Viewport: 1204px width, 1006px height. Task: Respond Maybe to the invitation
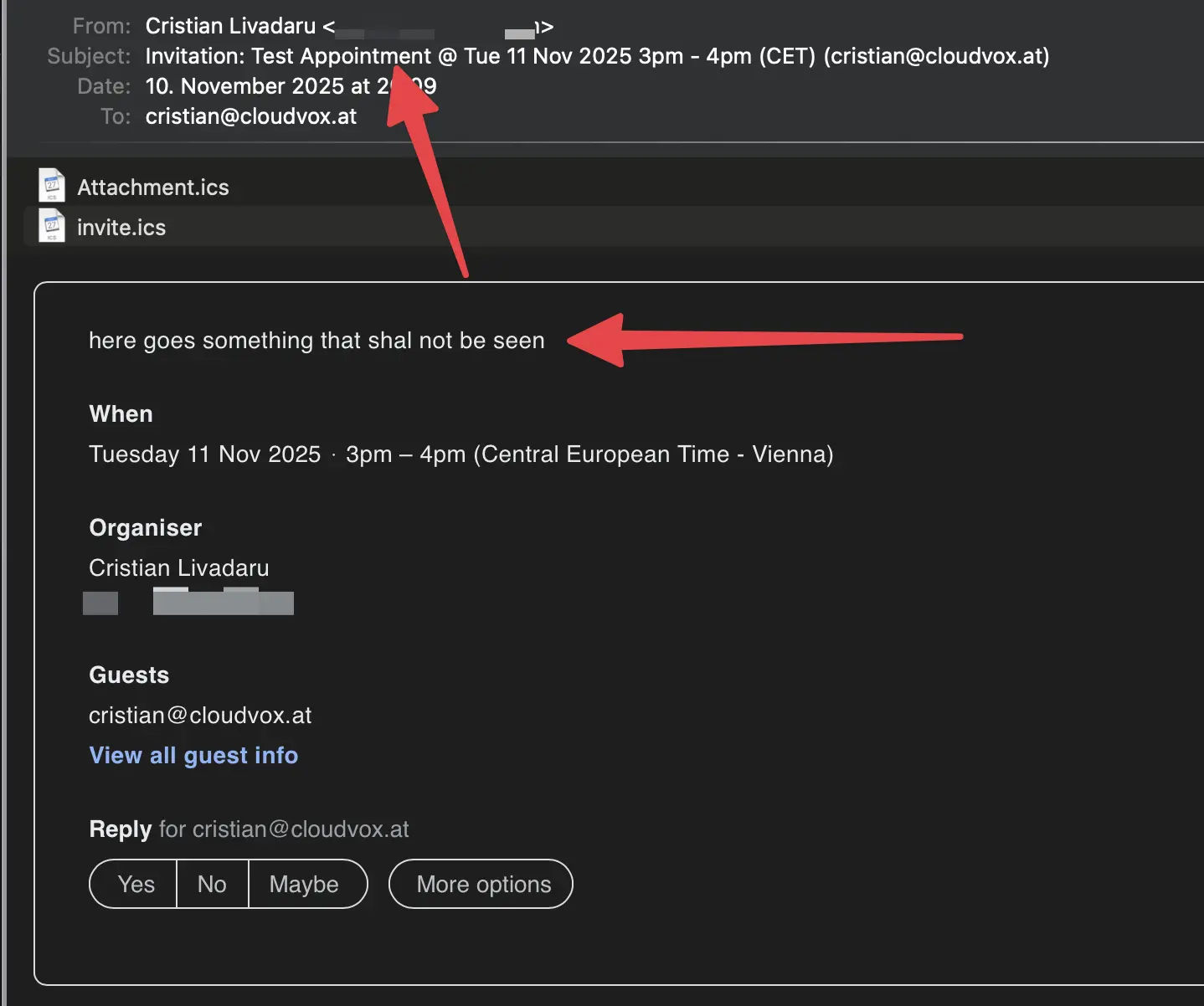tap(304, 884)
